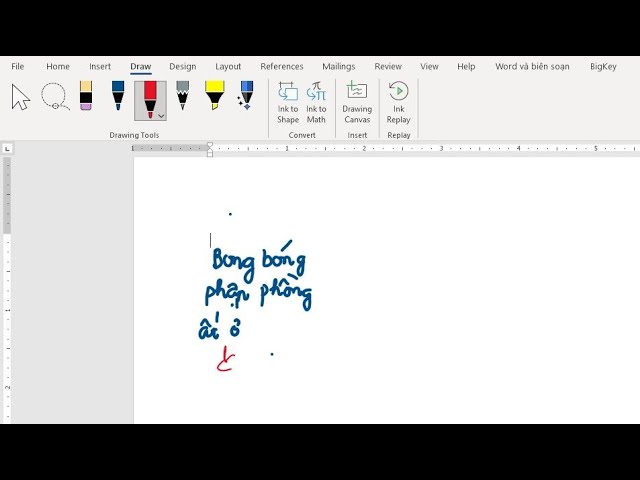Click the Draw tab

tap(141, 67)
